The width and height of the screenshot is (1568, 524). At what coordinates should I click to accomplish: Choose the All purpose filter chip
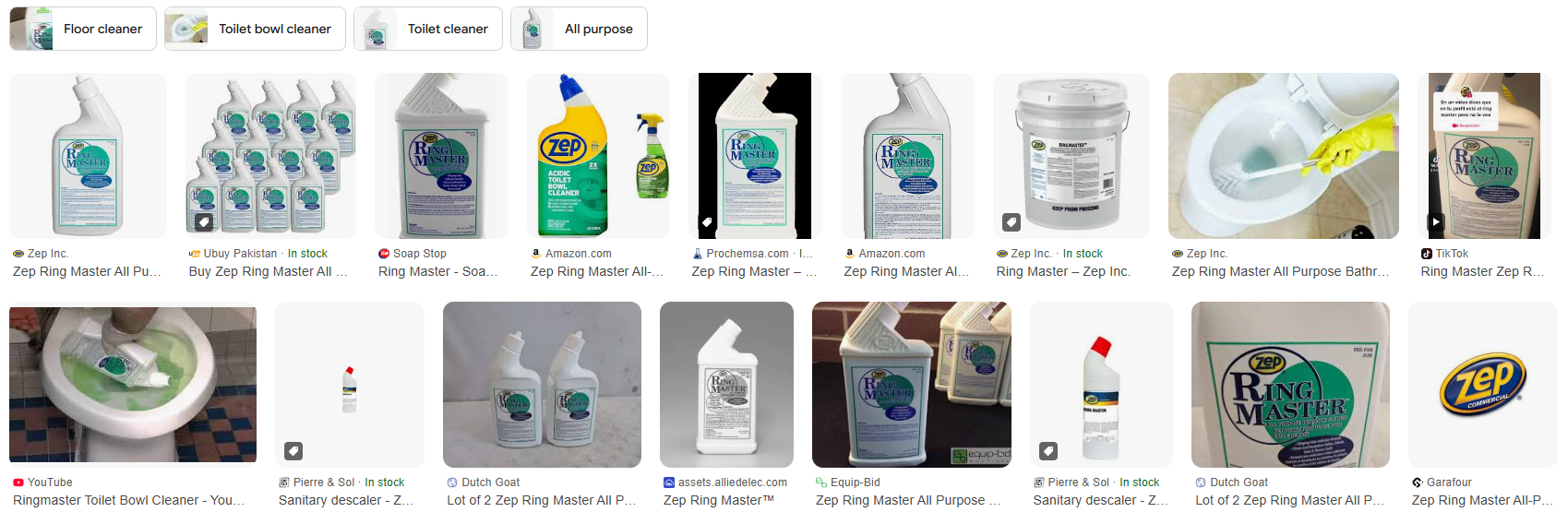point(579,29)
